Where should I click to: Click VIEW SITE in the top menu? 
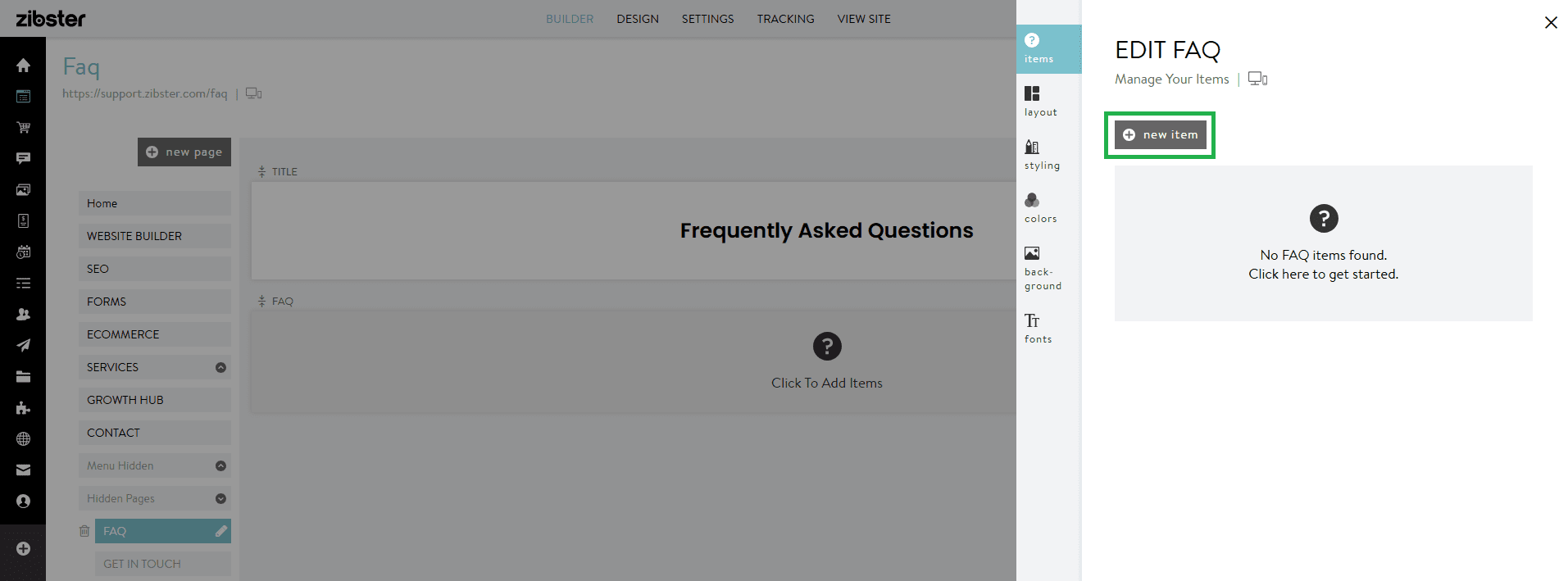coord(864,19)
